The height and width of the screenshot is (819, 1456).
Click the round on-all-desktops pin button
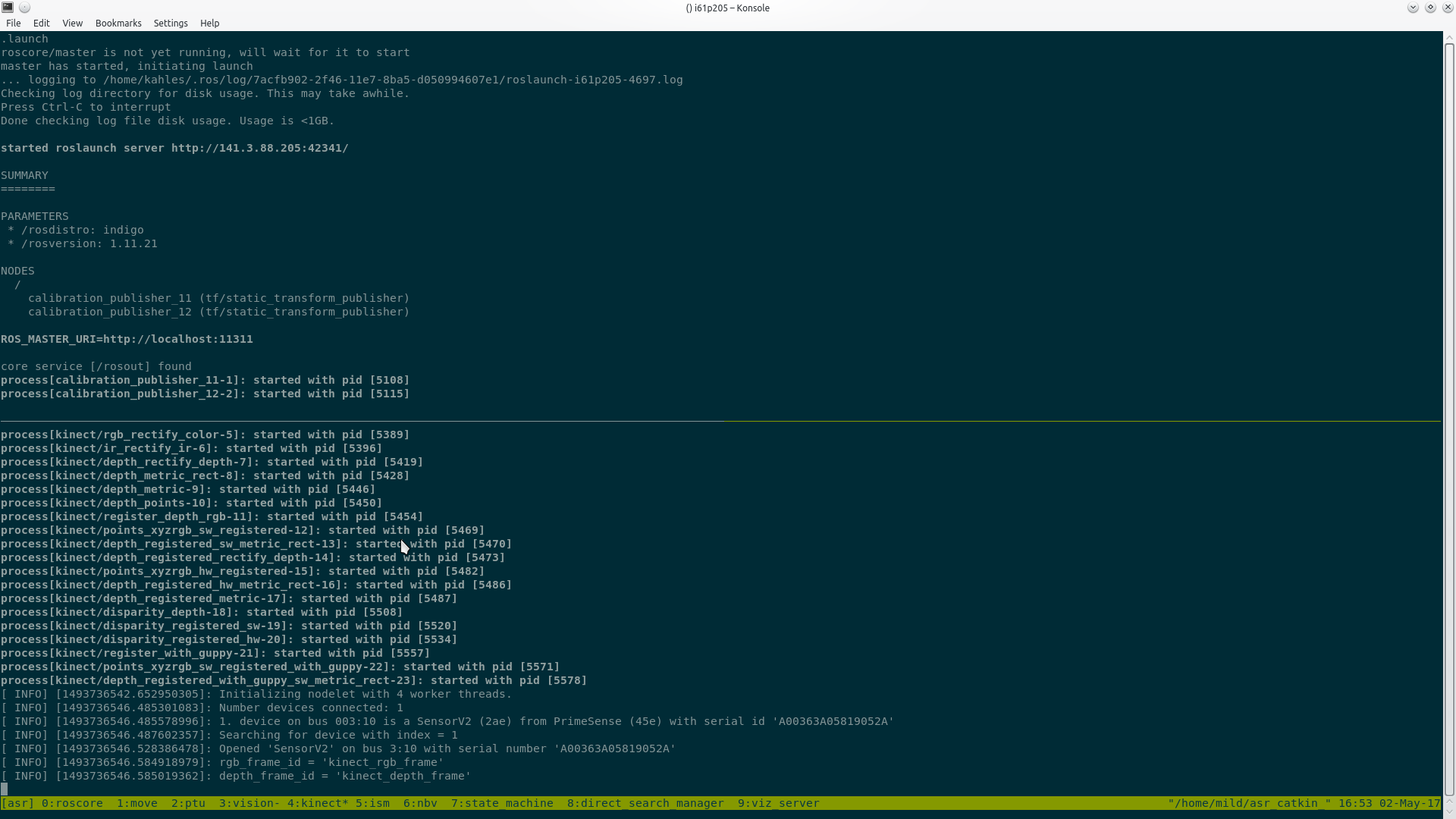coord(25,8)
